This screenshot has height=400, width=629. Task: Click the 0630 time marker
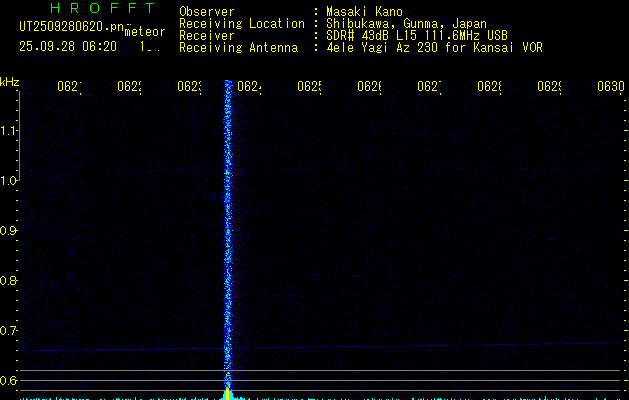(x=611, y=87)
